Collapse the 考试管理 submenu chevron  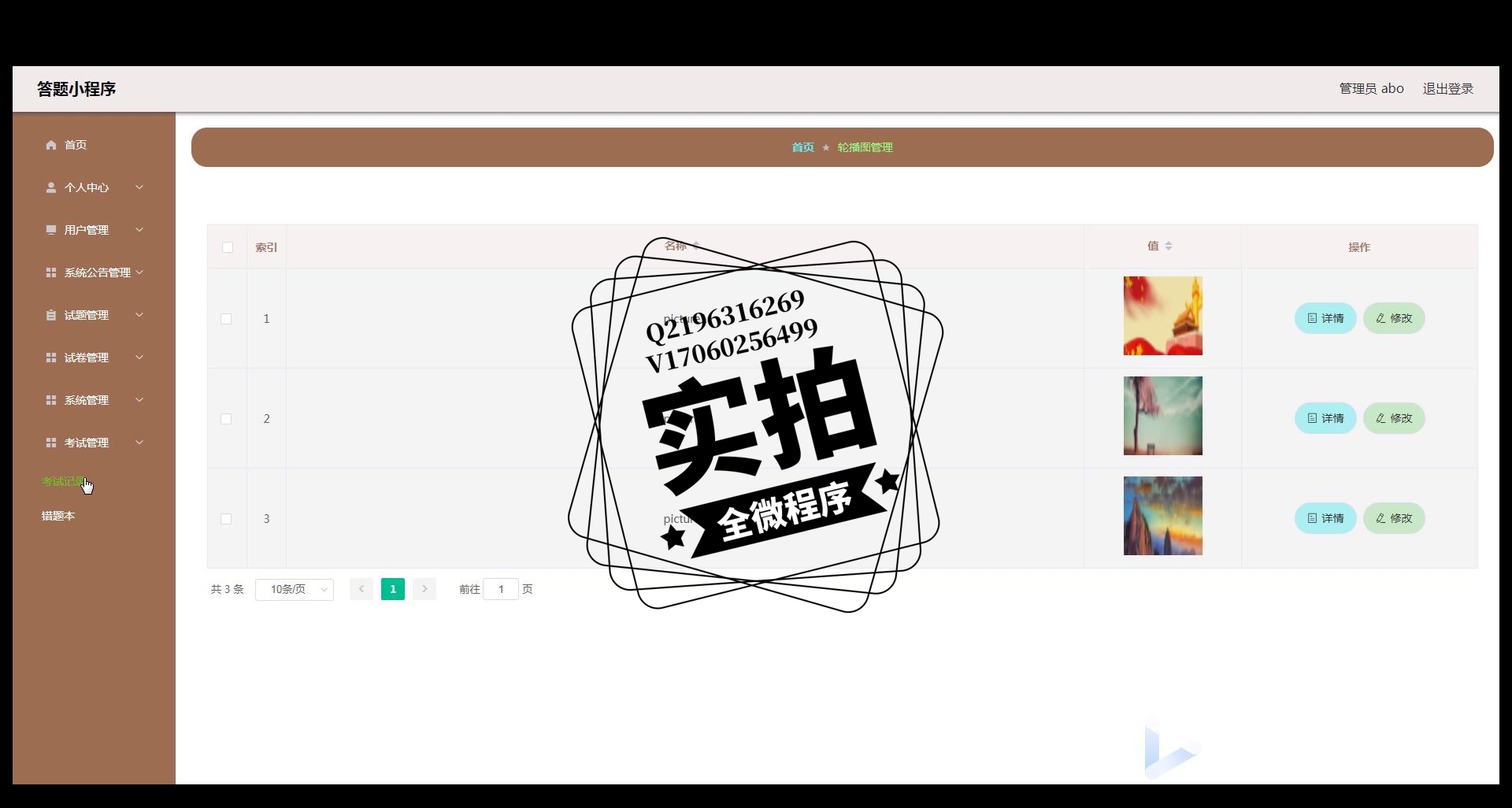pos(139,443)
